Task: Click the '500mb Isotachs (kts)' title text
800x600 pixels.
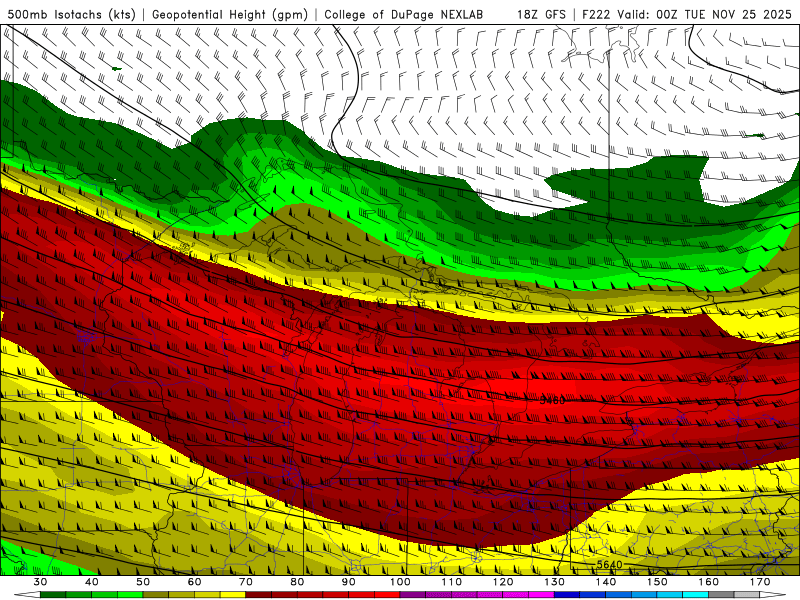Action: click(x=71, y=14)
